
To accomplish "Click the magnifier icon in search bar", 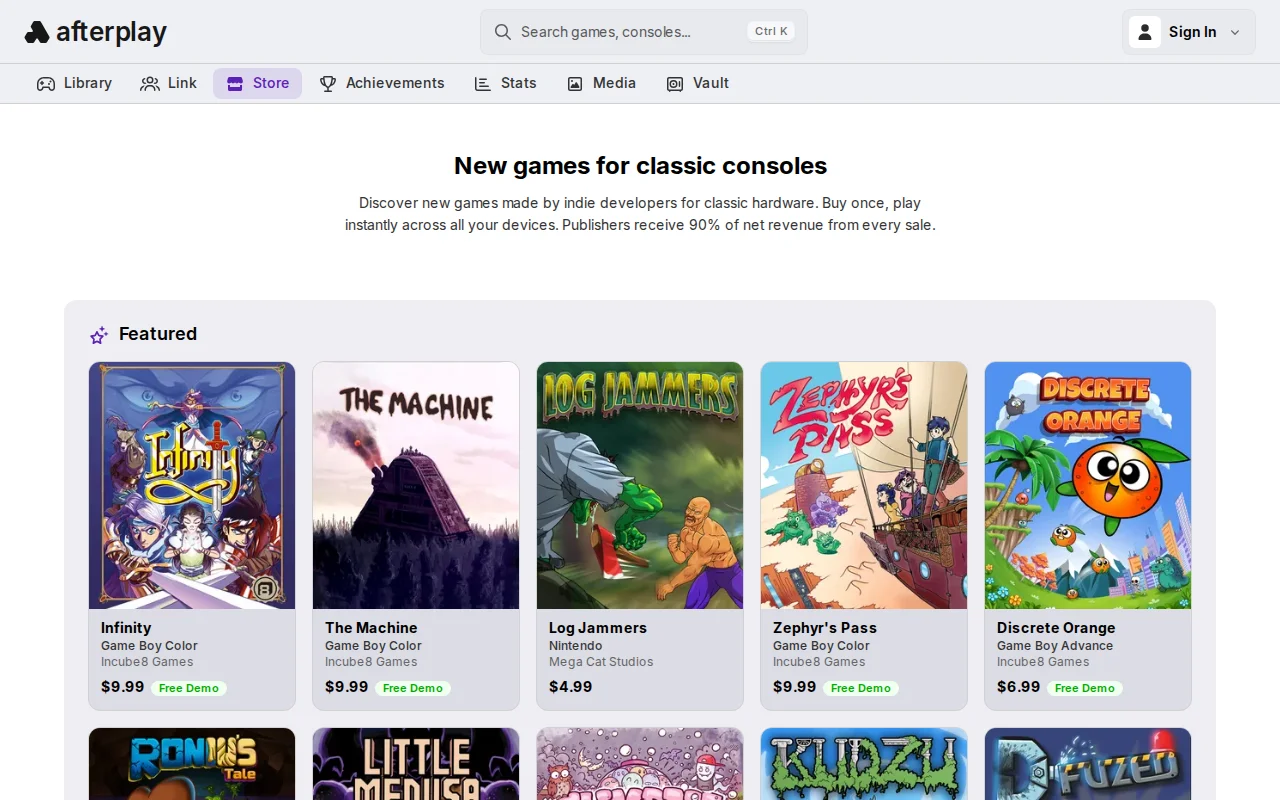I will 503,32.
